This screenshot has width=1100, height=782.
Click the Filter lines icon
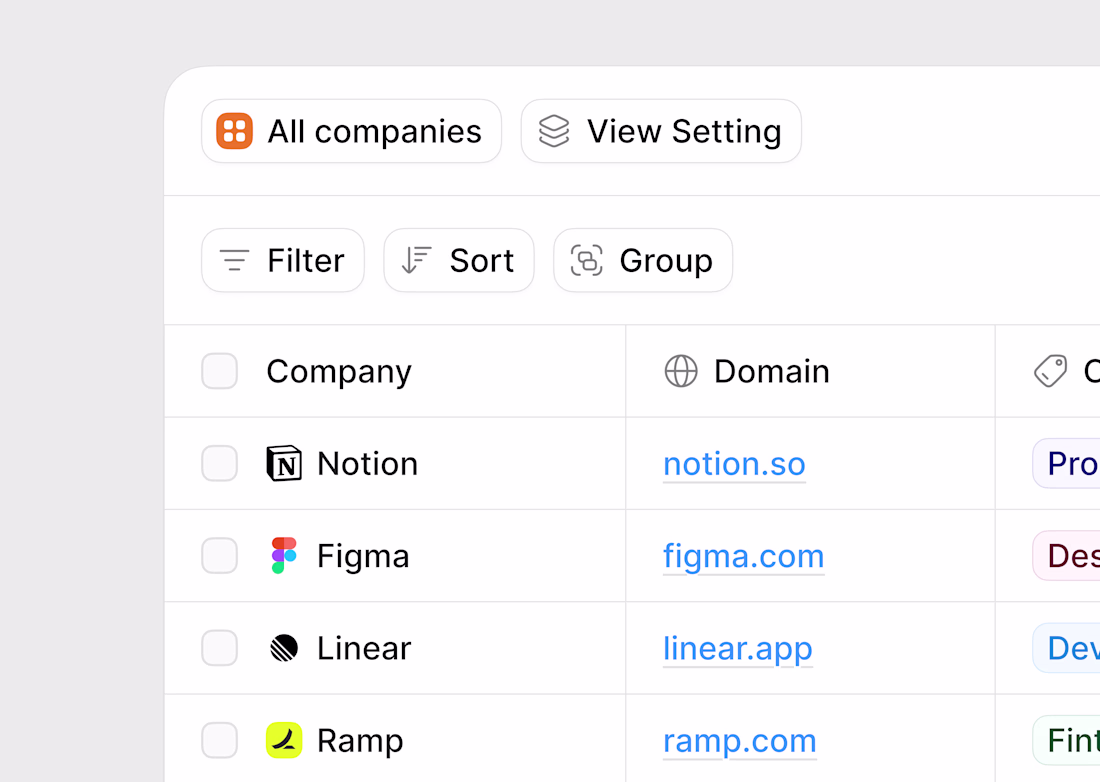click(234, 260)
